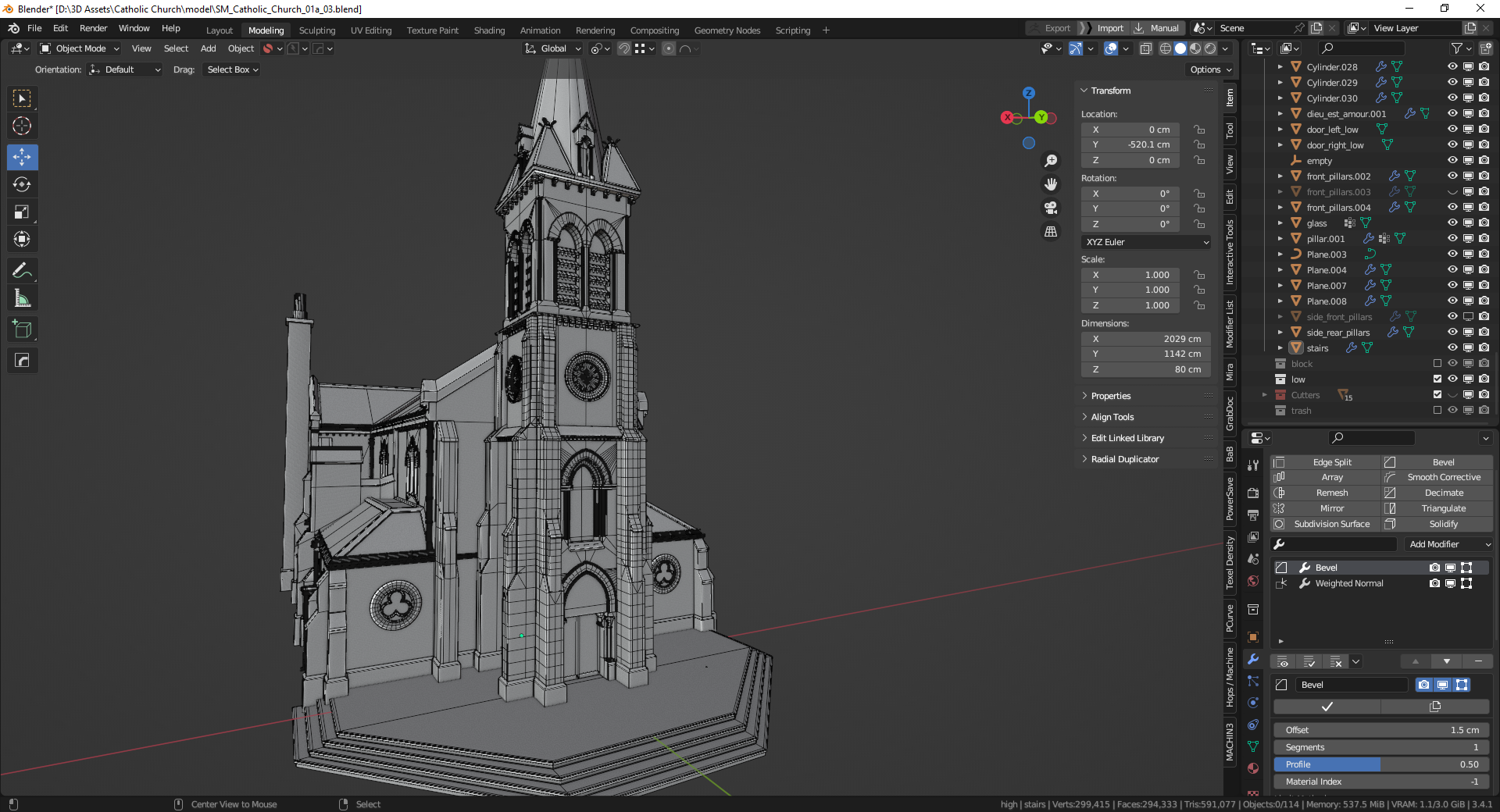Open the Object Mode dropdown
1500x812 pixels.
click(80, 48)
